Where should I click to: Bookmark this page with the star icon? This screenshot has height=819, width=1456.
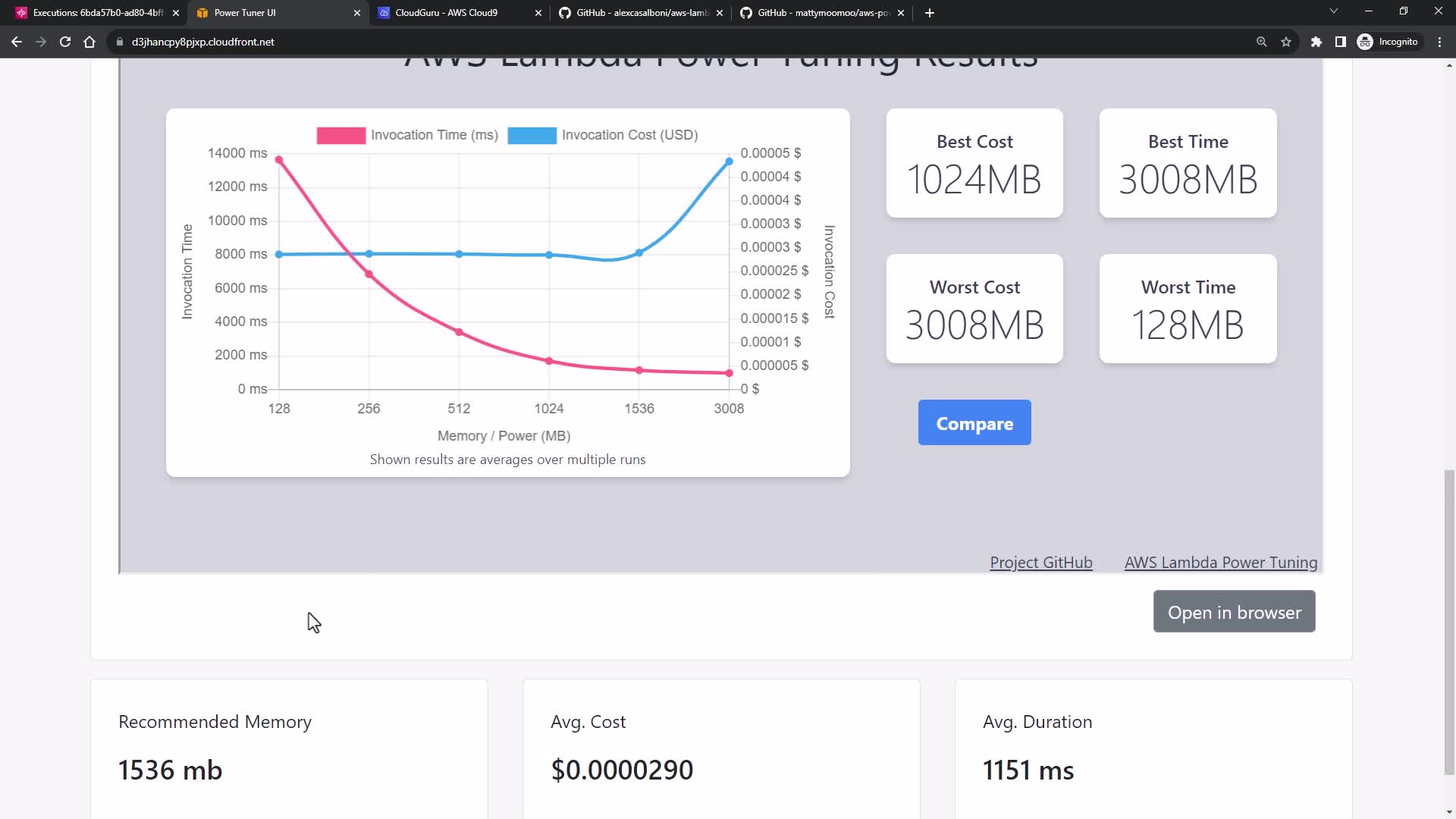coord(1286,42)
